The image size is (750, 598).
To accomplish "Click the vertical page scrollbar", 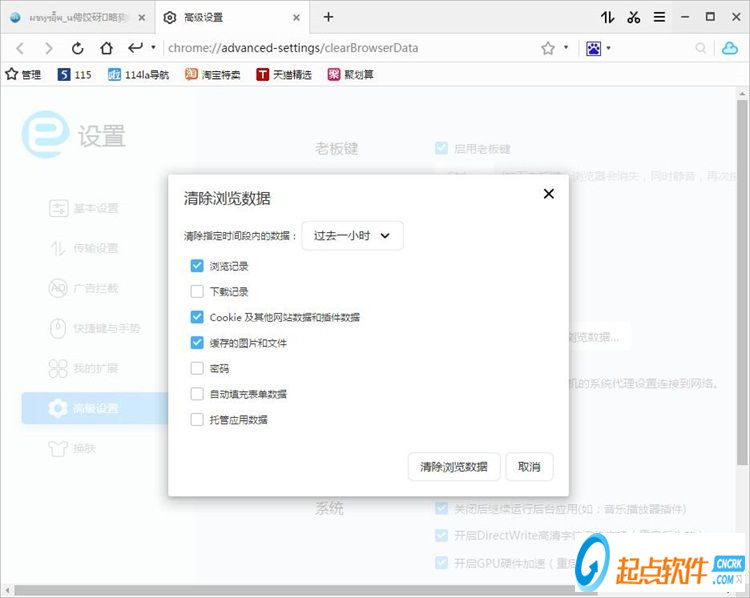I will [742, 282].
